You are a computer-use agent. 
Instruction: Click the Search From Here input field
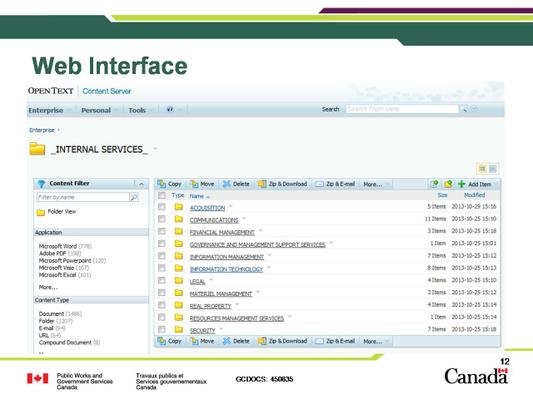click(402, 109)
